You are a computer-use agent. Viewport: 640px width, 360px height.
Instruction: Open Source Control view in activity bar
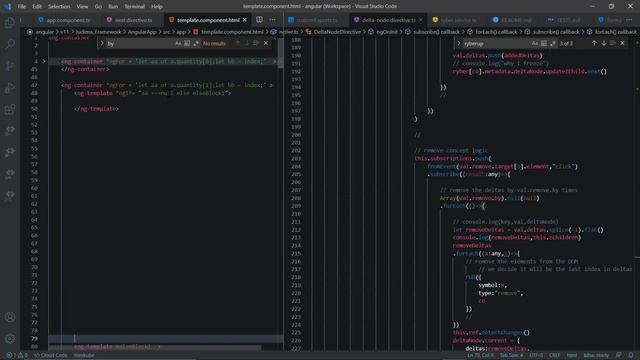10,66
